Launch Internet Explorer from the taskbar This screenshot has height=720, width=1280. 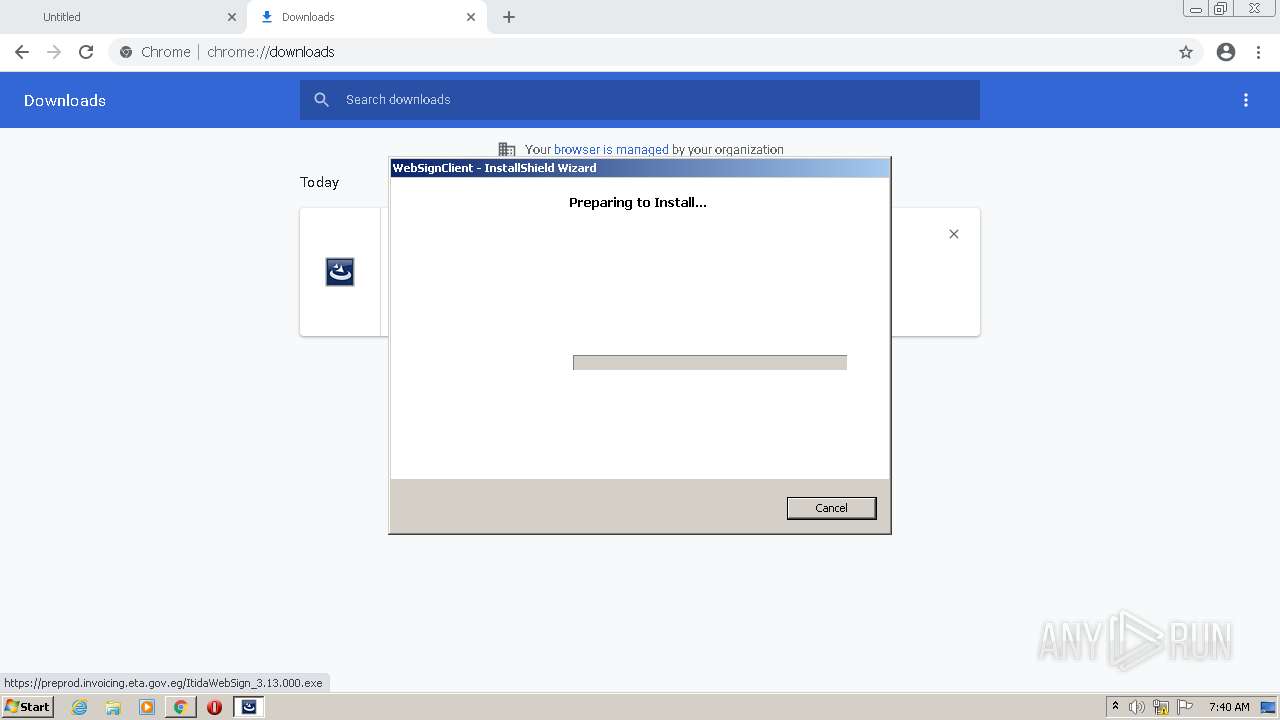click(x=80, y=707)
